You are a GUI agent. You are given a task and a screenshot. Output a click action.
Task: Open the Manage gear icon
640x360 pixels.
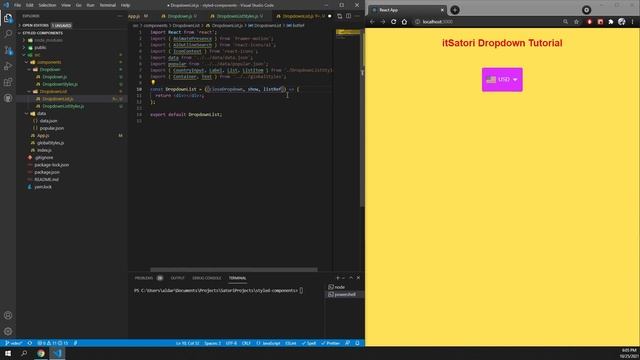coord(8,331)
